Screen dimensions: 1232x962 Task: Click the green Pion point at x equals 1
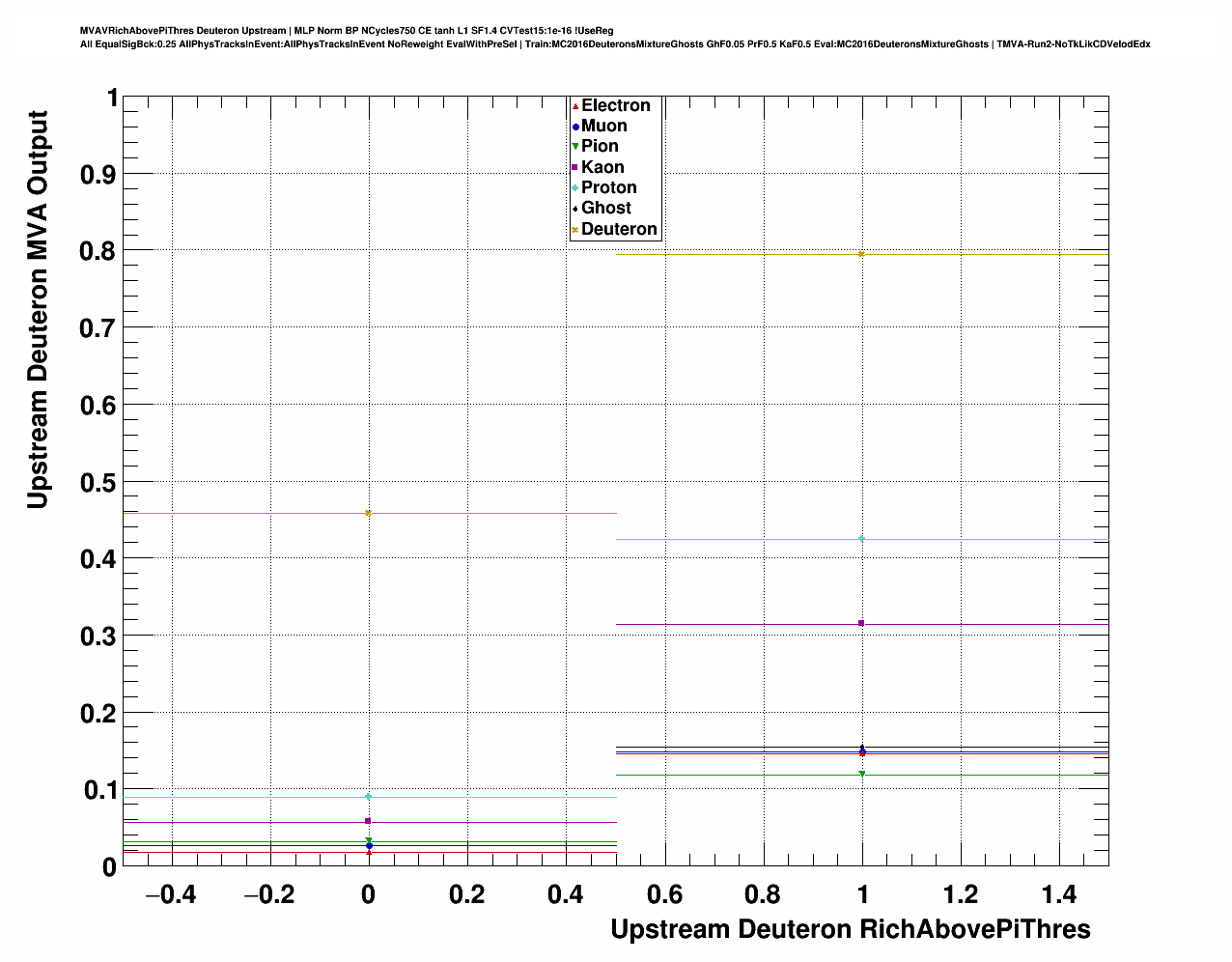point(861,774)
